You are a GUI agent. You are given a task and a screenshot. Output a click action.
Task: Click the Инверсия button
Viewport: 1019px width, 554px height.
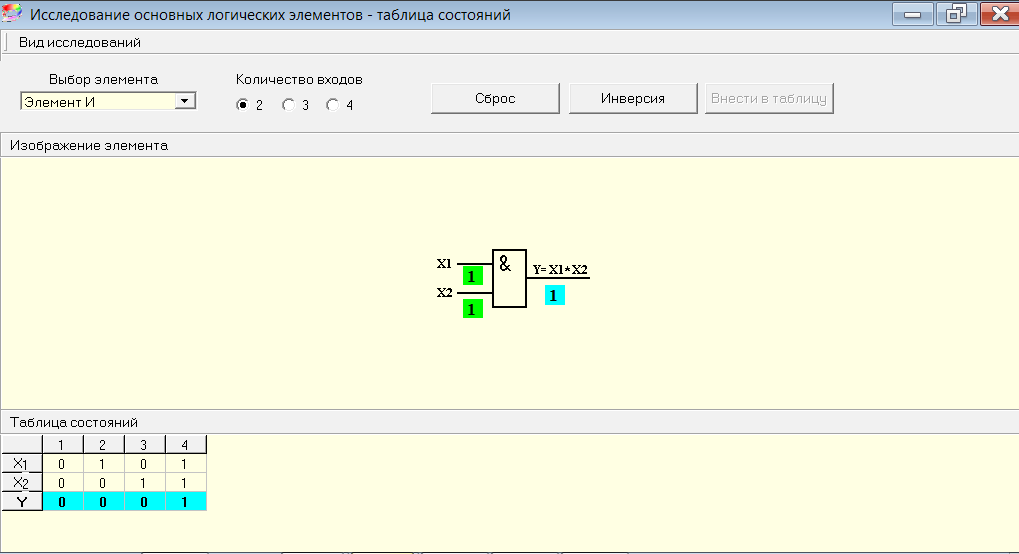(633, 98)
